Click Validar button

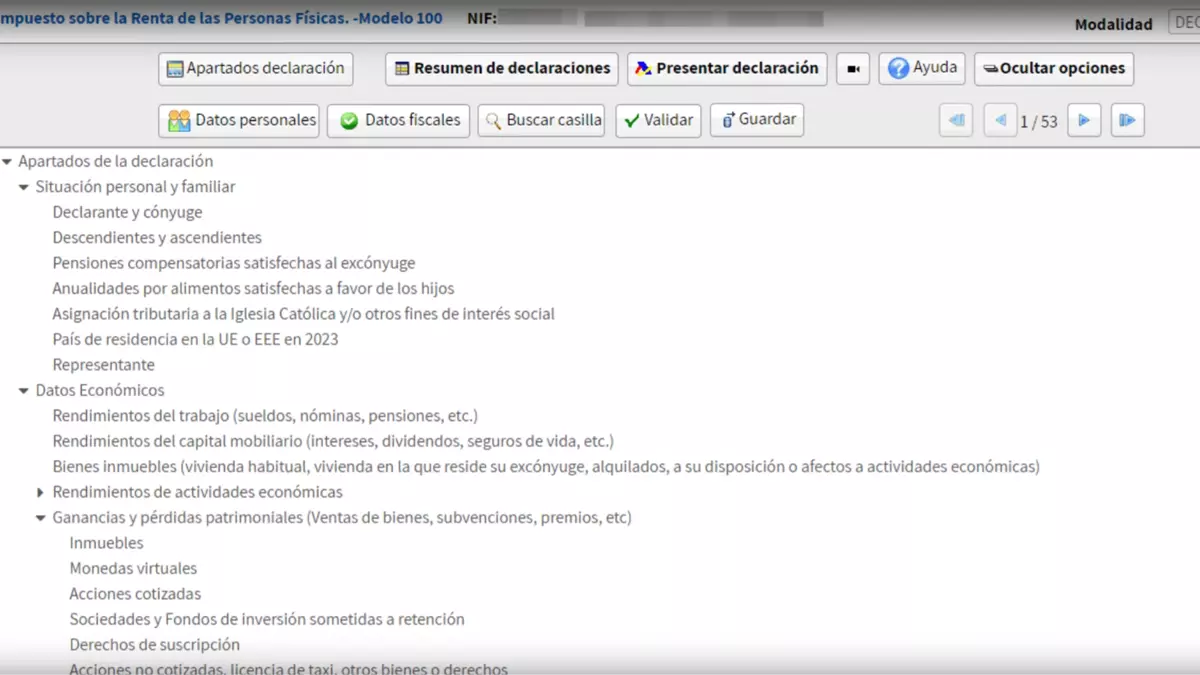(x=658, y=120)
